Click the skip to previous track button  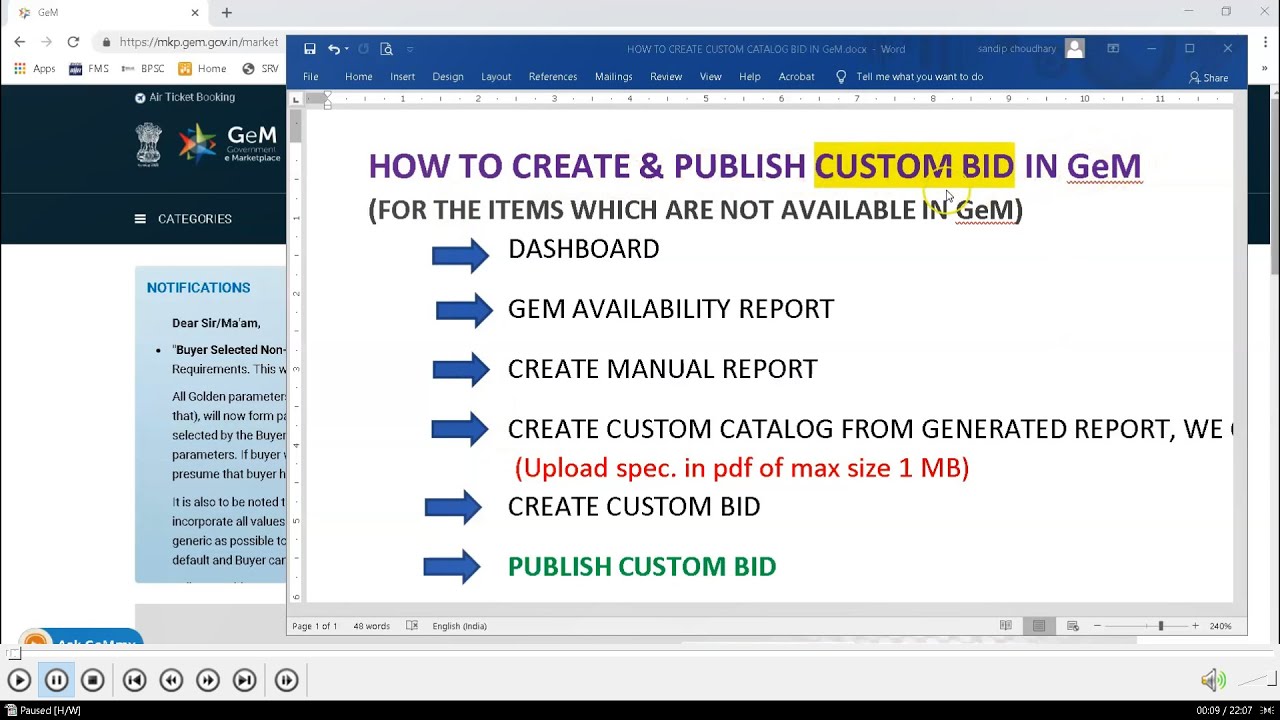click(135, 680)
